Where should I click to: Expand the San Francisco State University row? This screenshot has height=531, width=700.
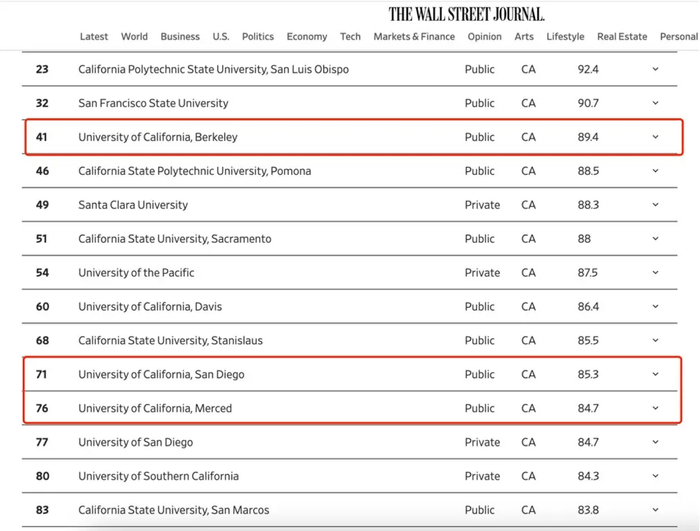click(655, 103)
